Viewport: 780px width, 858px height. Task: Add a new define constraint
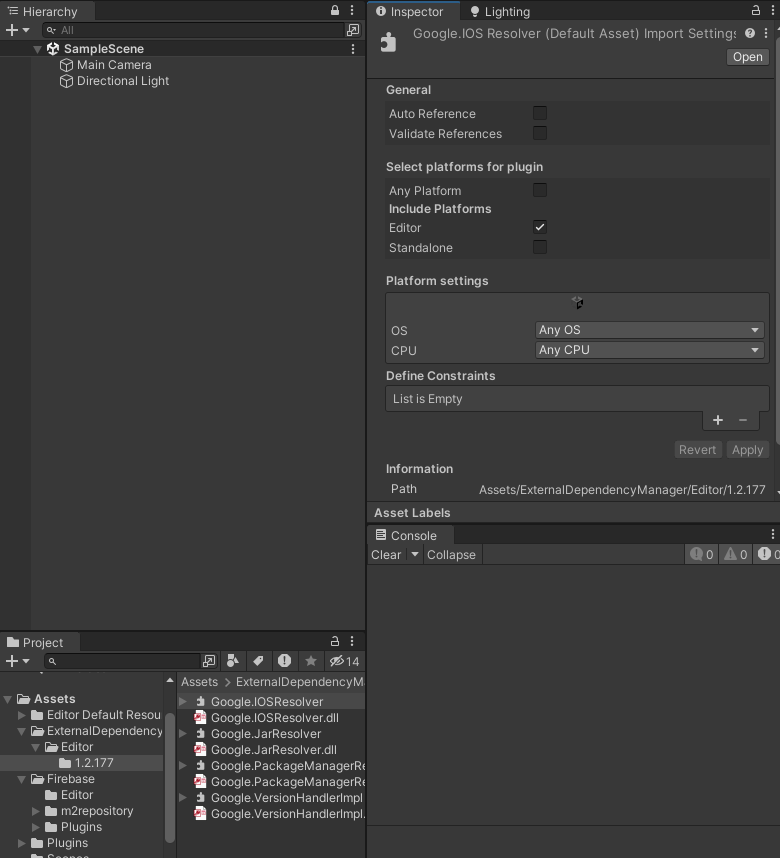click(718, 420)
